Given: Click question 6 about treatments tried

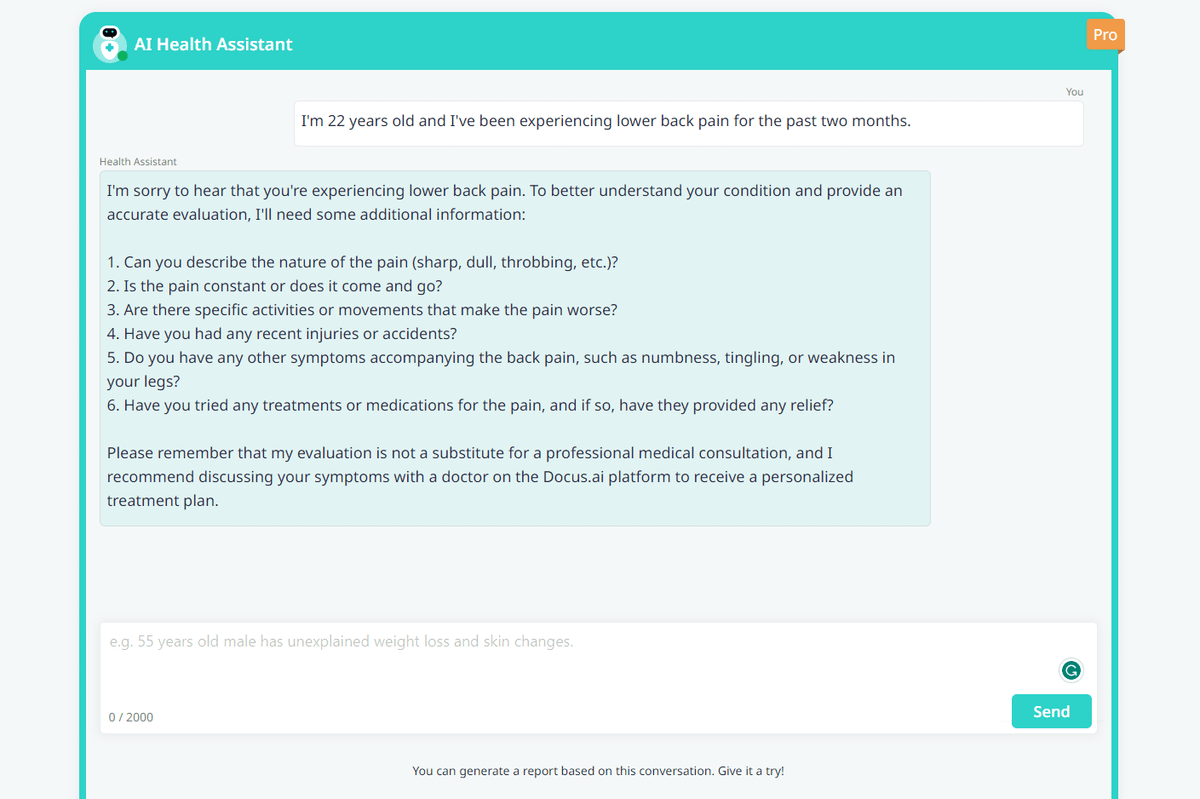Looking at the screenshot, I should tap(470, 405).
